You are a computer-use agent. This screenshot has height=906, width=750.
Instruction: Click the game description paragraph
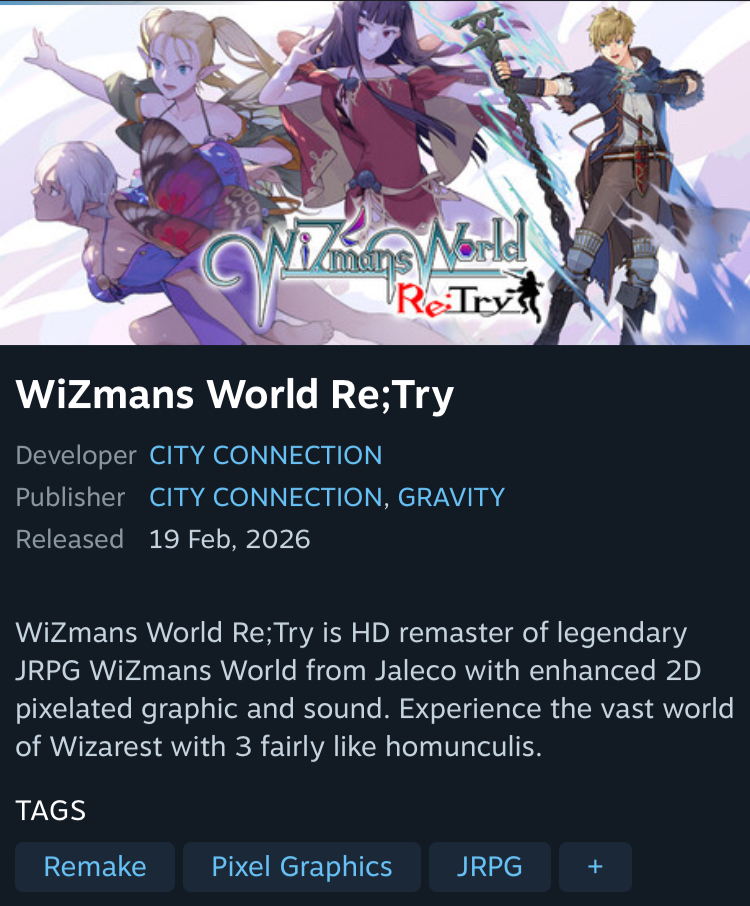point(374,690)
